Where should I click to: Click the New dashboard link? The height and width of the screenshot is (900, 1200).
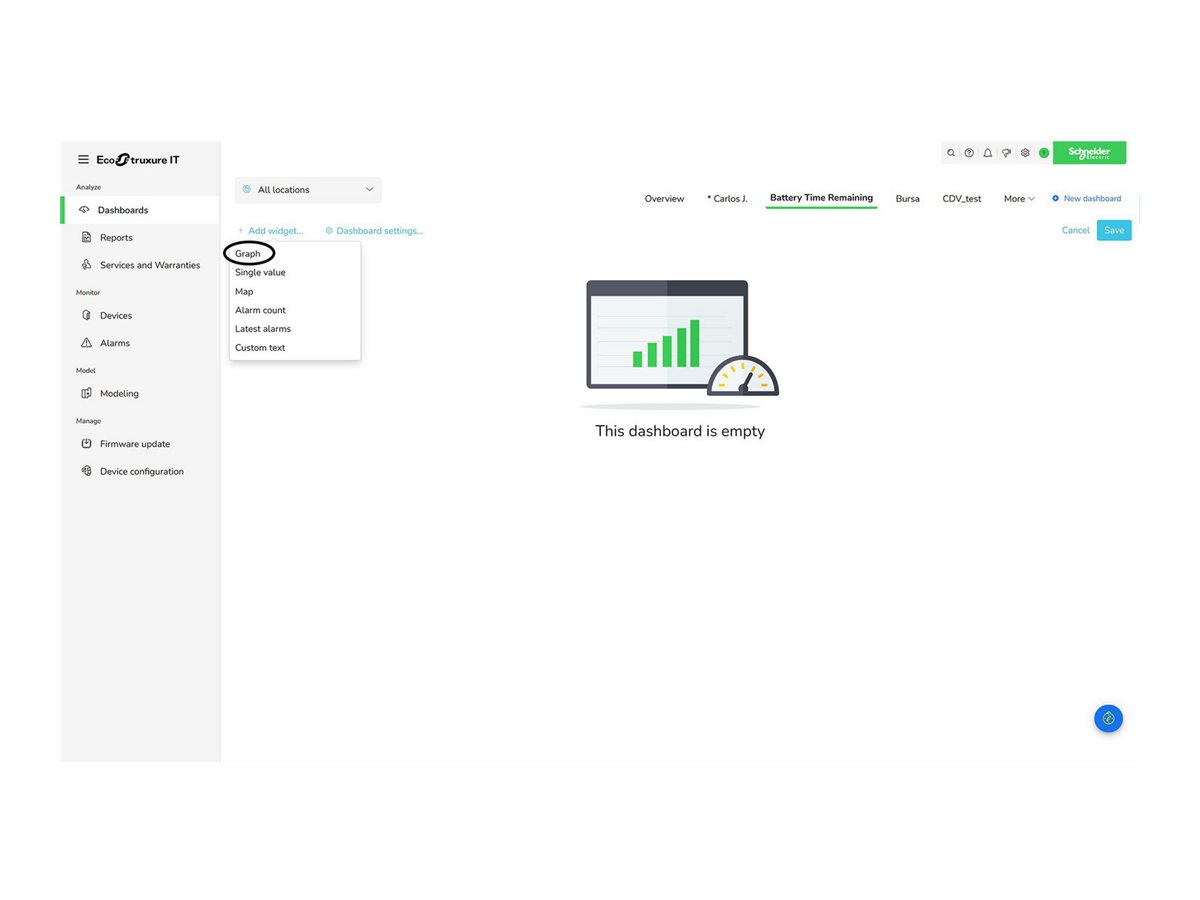tap(1087, 199)
